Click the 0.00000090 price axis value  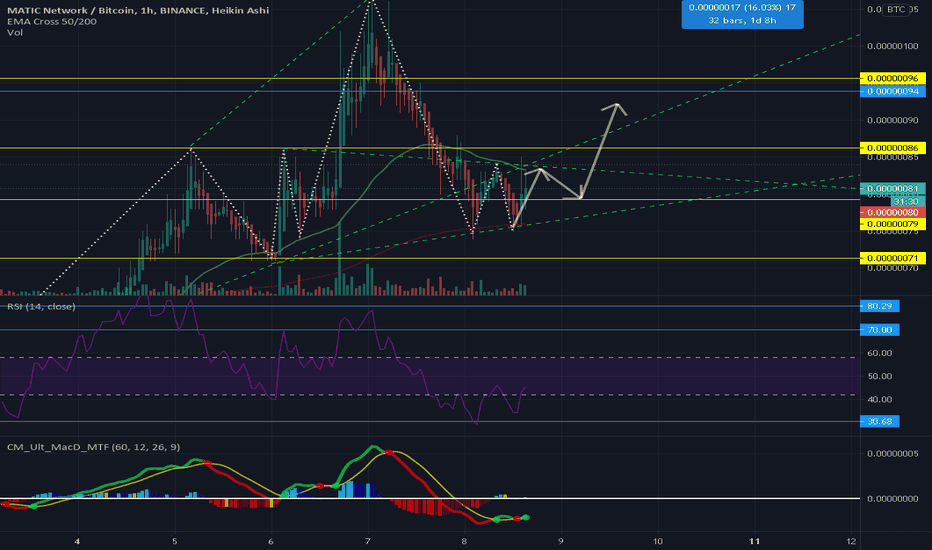click(893, 120)
